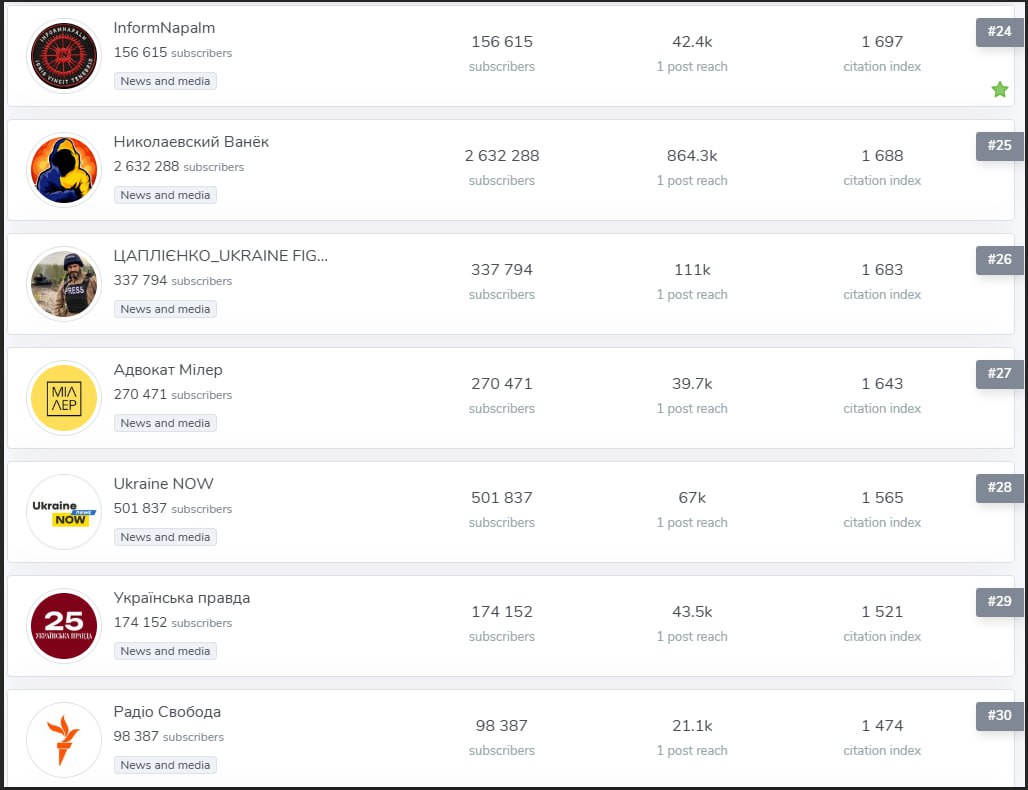
Task: Open the Українська правда title link
Action: click(182, 598)
